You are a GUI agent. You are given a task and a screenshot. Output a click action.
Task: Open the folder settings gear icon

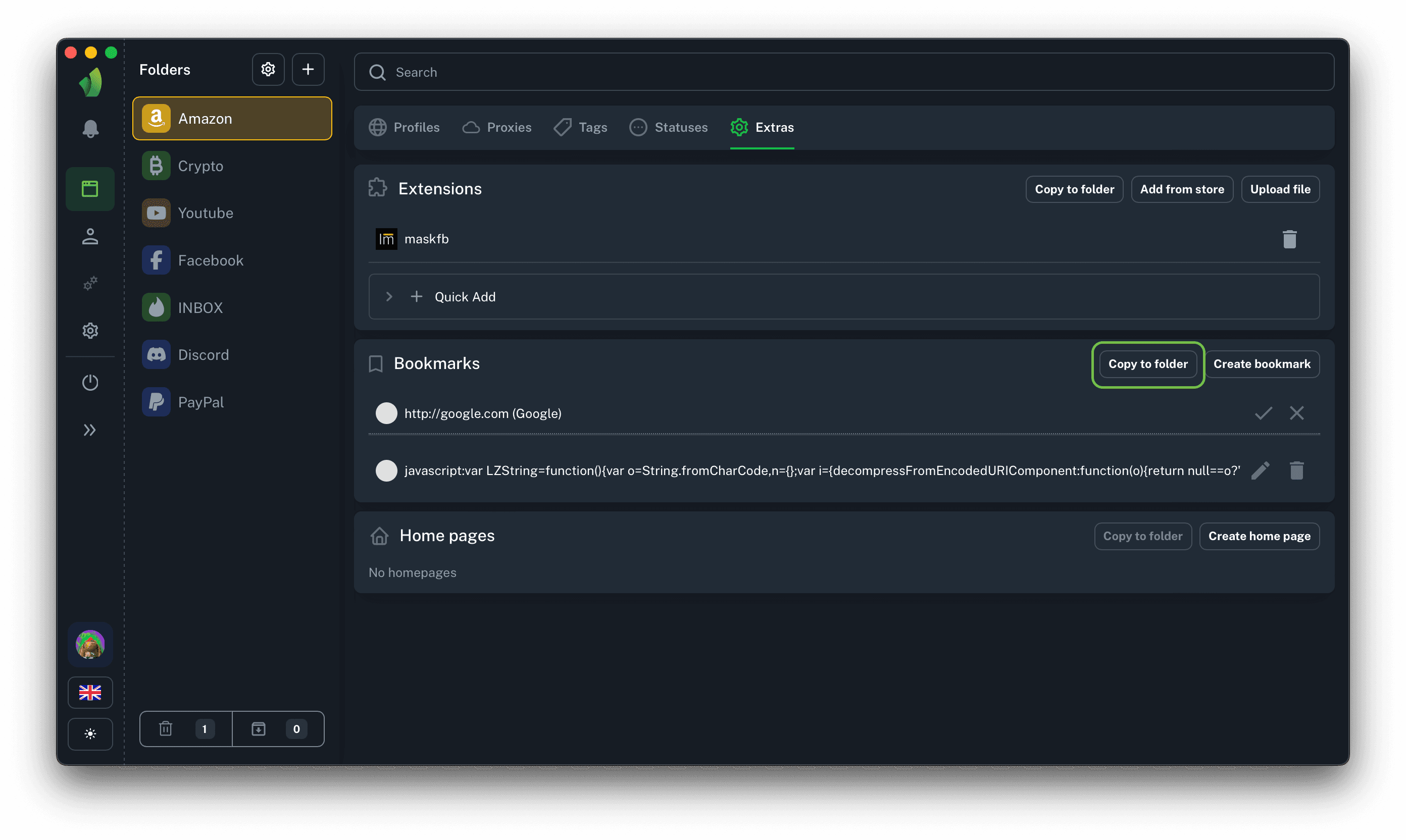[x=268, y=70]
